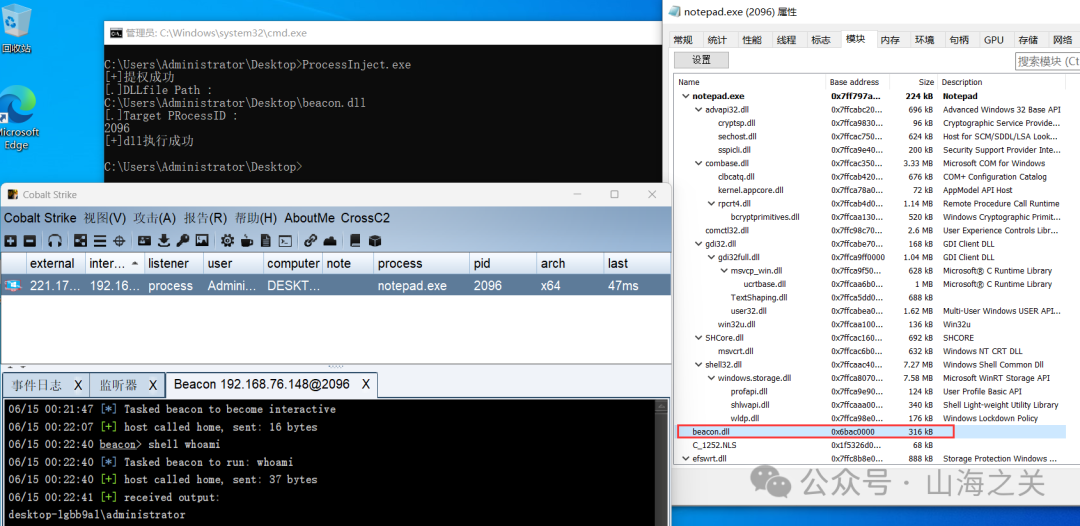Sort modules by Base address column

click(858, 82)
